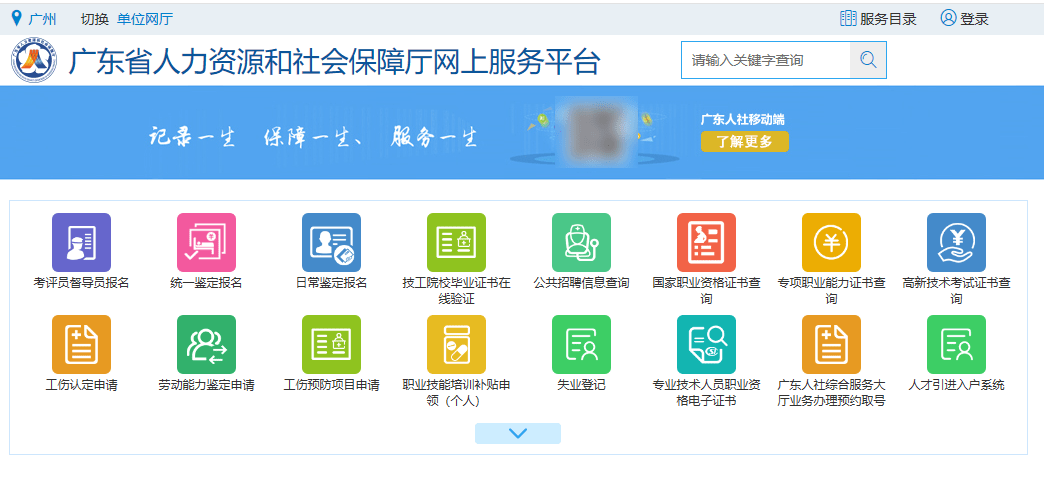The image size is (1044, 489).
Task: Open 工伤认定申请 icon
Action: coord(81,345)
